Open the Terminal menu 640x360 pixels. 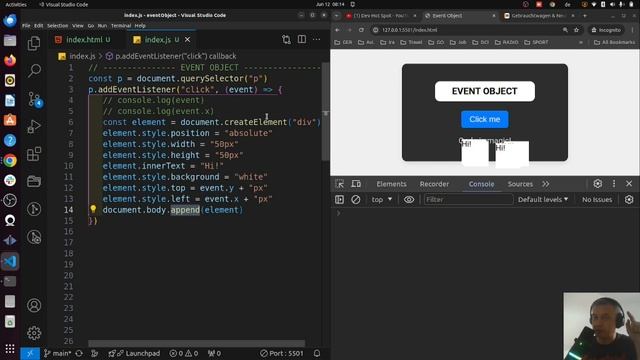(121, 25)
